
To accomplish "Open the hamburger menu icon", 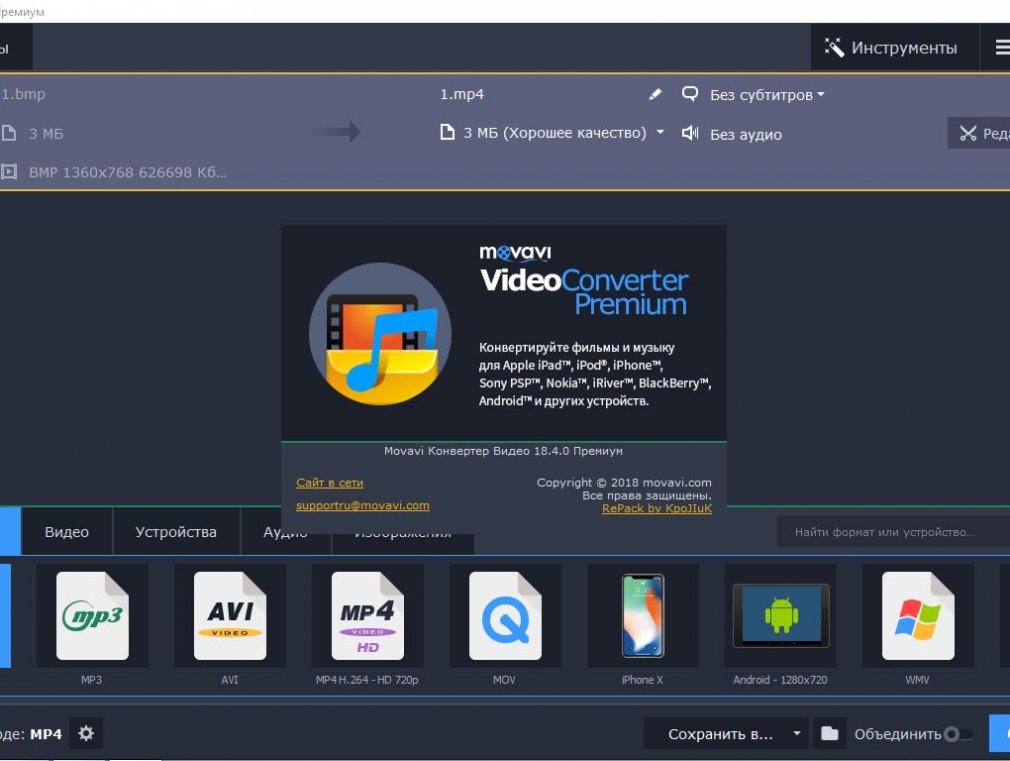I will [1002, 48].
